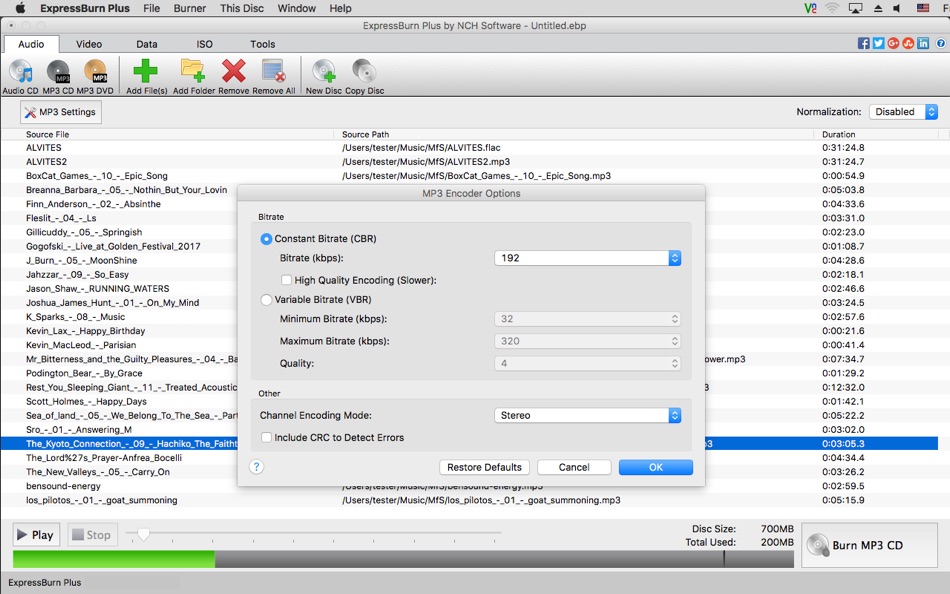This screenshot has width=950, height=594.
Task: Click the Play button
Action: [x=36, y=535]
